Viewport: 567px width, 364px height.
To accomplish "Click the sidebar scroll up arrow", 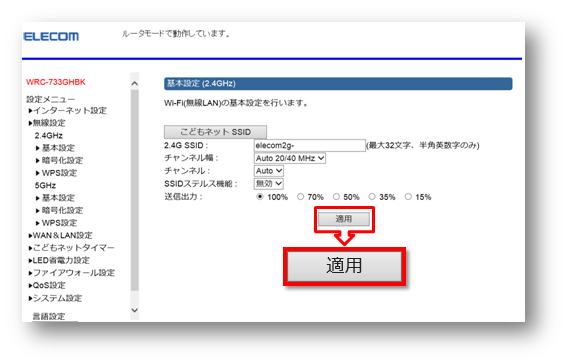I will click(135, 83).
